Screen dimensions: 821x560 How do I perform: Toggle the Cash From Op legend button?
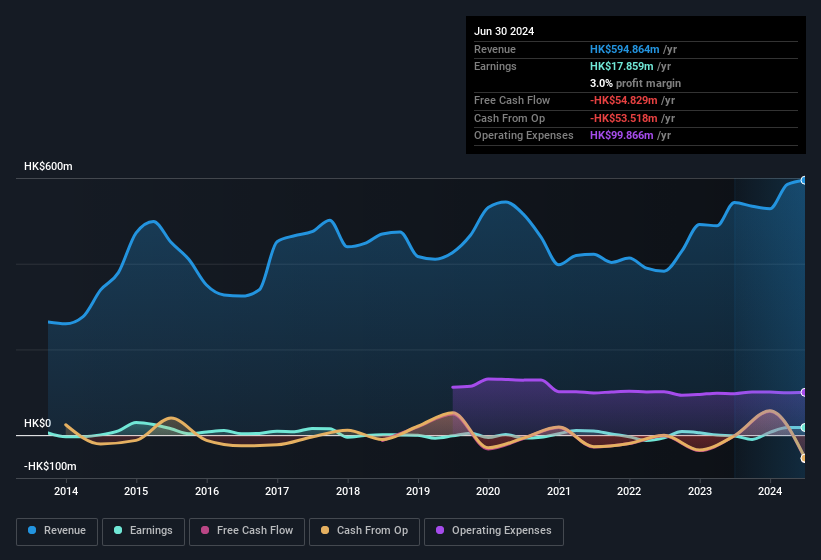pyautogui.click(x=364, y=531)
